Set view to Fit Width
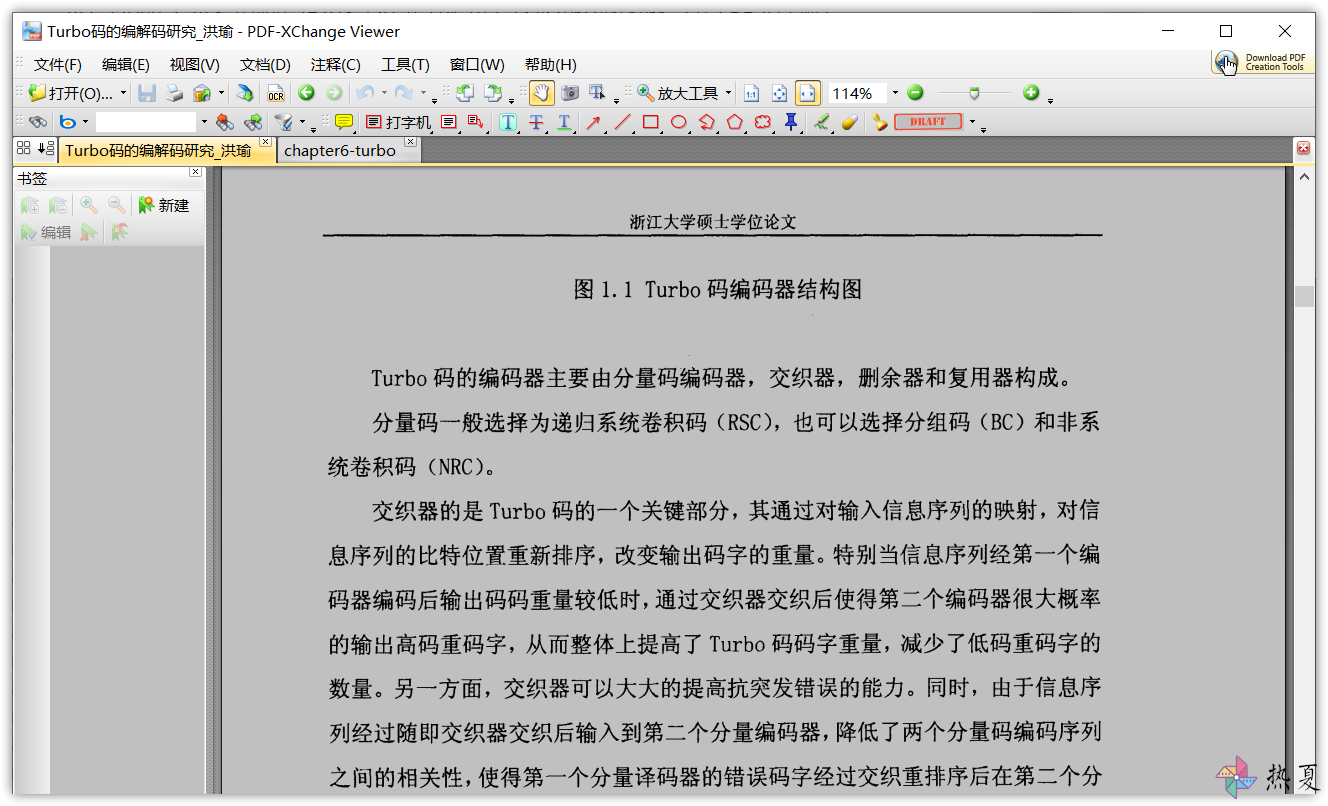The height and width of the screenshot is (806, 1328). [808, 93]
